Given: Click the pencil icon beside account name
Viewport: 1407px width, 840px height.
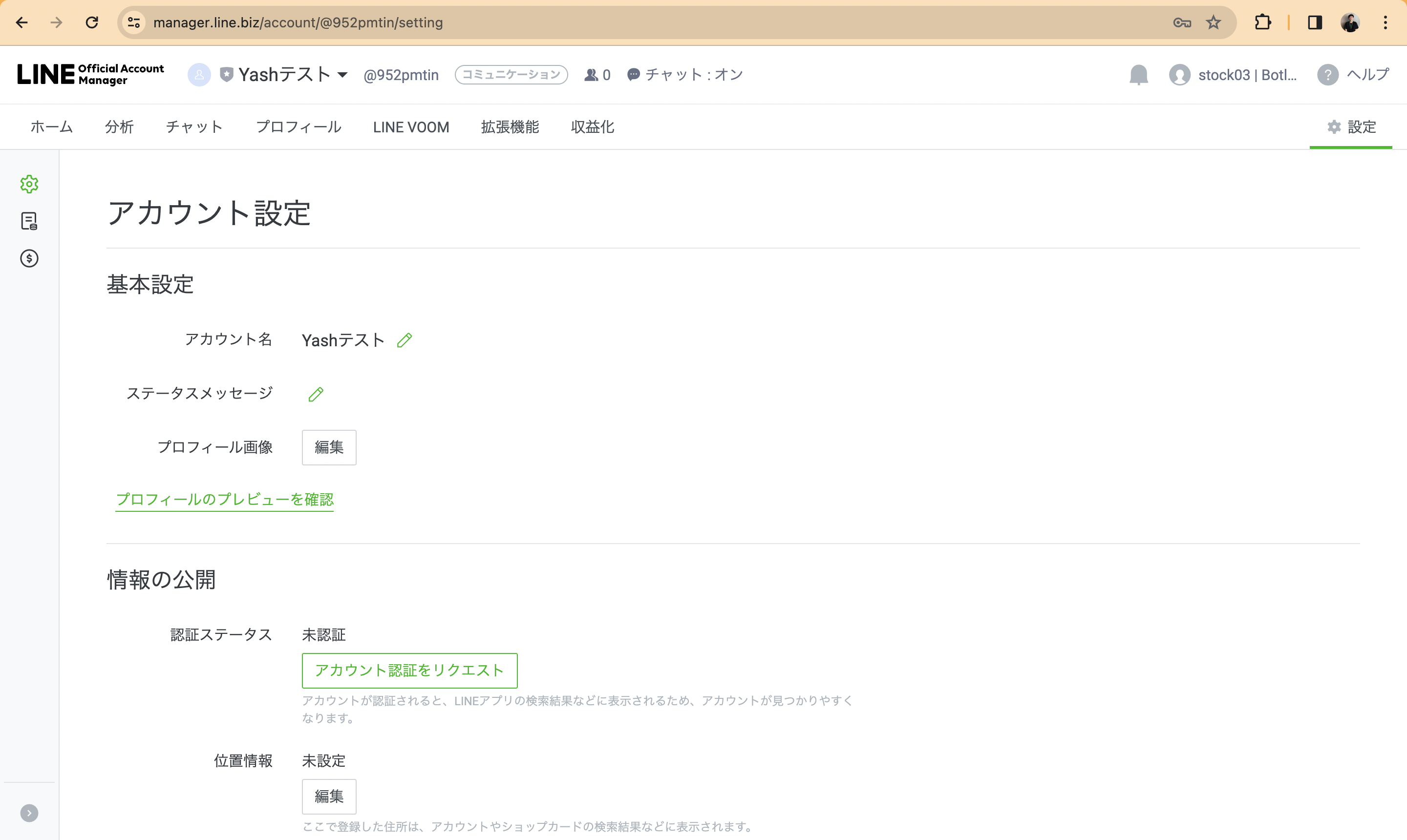Looking at the screenshot, I should (404, 340).
